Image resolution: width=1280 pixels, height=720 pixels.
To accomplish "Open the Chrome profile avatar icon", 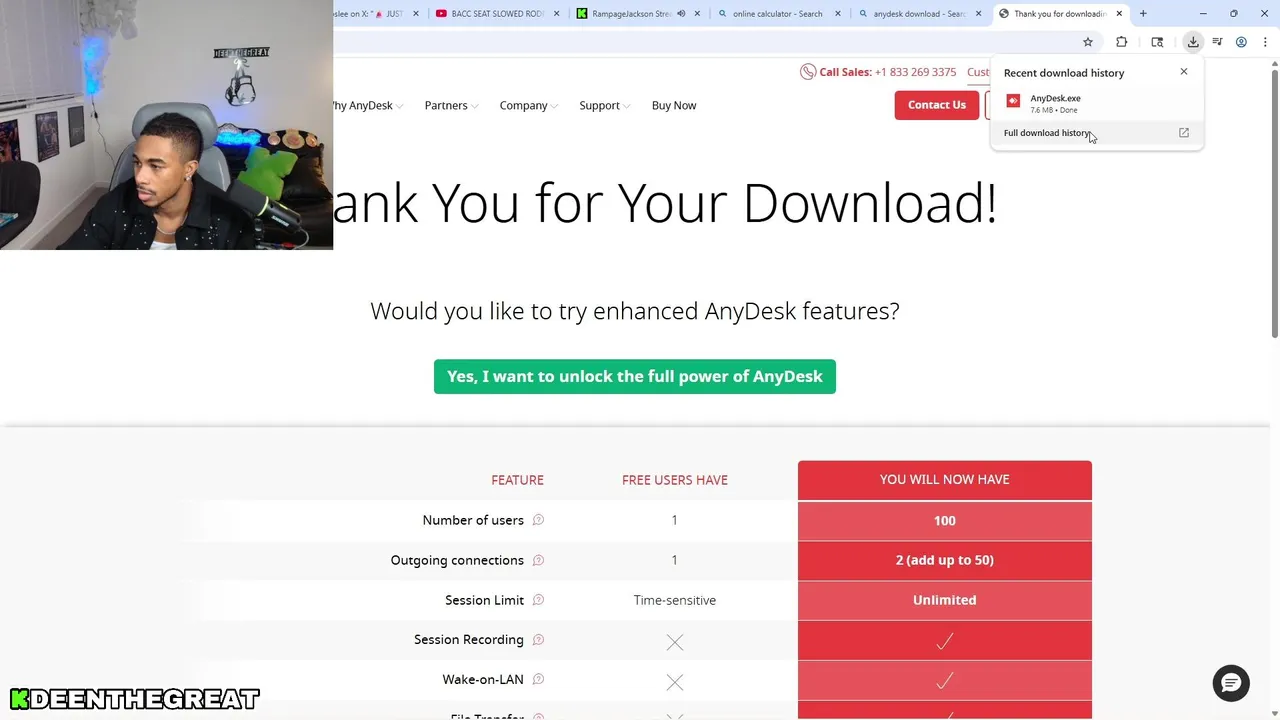I will pos(1241,42).
